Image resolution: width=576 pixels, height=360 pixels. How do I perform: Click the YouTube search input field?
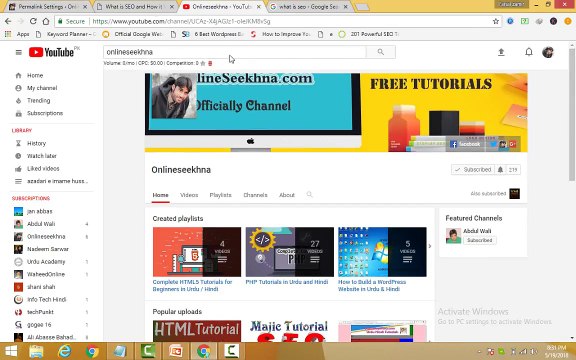tap(234, 52)
